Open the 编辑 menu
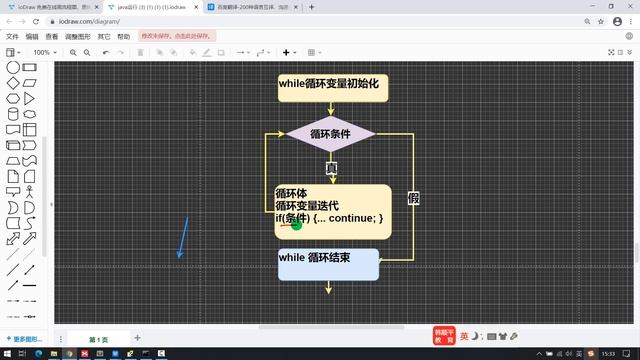Image resolution: width=640 pixels, height=360 pixels. pos(32,36)
